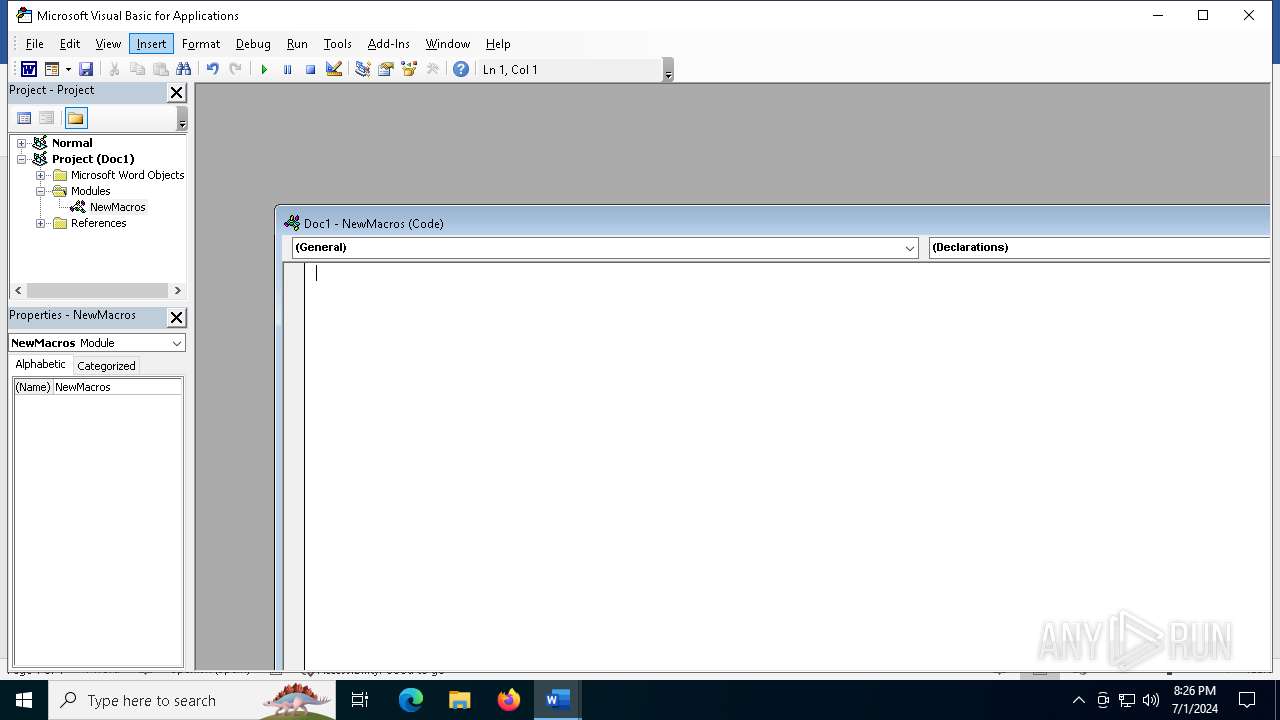Open the Window menu
Screen dimensions: 1280x720
(447, 44)
